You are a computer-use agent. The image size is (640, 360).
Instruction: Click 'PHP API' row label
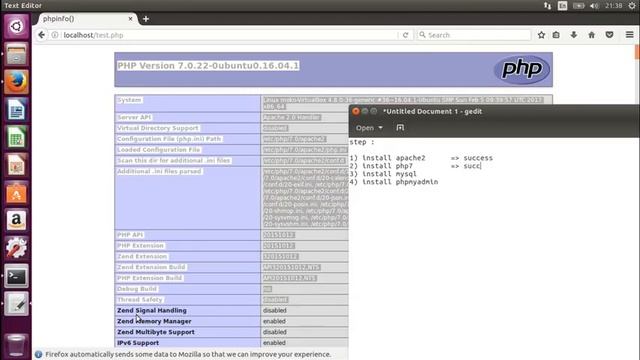pos(130,235)
